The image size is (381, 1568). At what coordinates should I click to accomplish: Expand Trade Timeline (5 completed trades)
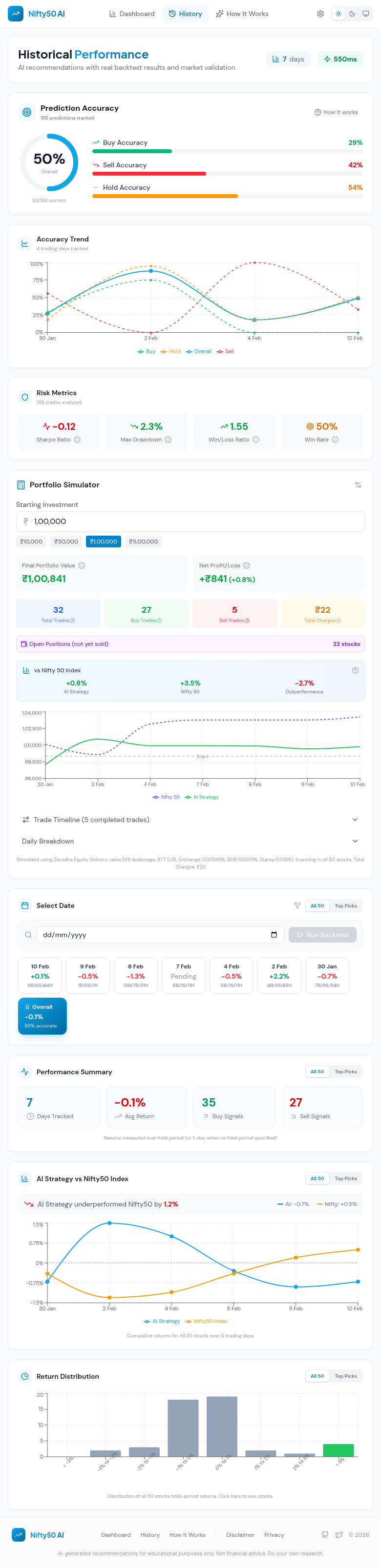coord(190,820)
